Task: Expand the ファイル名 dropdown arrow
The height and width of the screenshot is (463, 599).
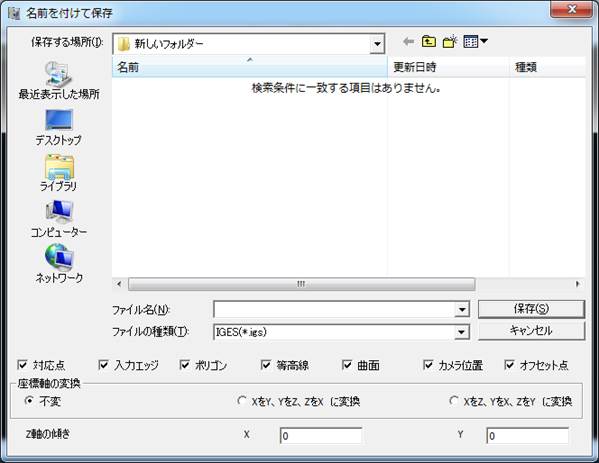Action: point(462,309)
